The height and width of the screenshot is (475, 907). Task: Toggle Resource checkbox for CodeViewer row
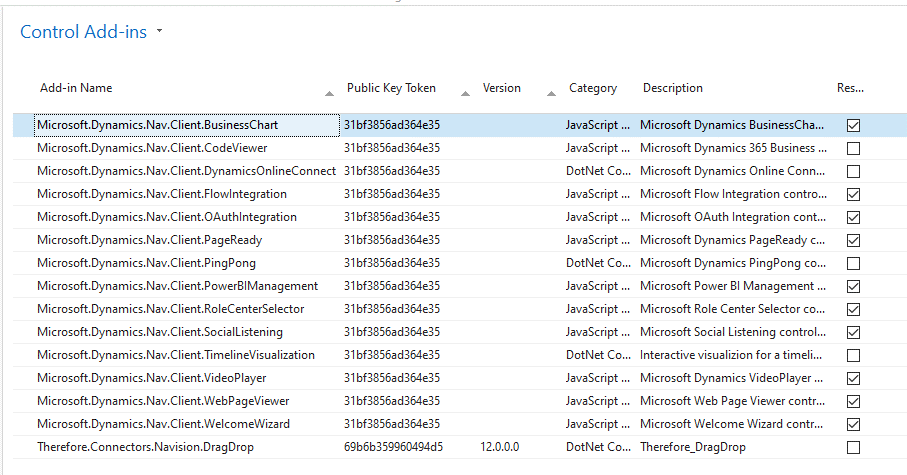[x=853, y=149]
